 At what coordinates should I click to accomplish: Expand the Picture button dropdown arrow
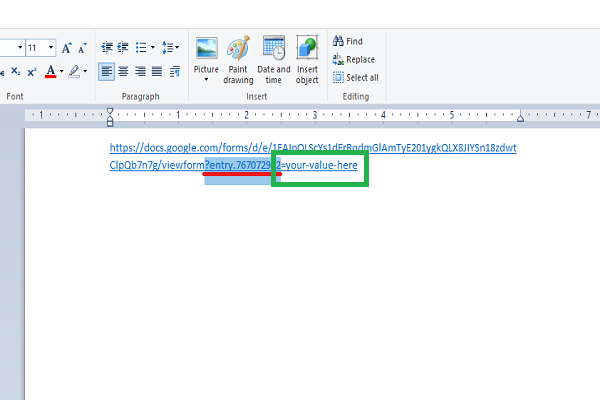[x=206, y=80]
